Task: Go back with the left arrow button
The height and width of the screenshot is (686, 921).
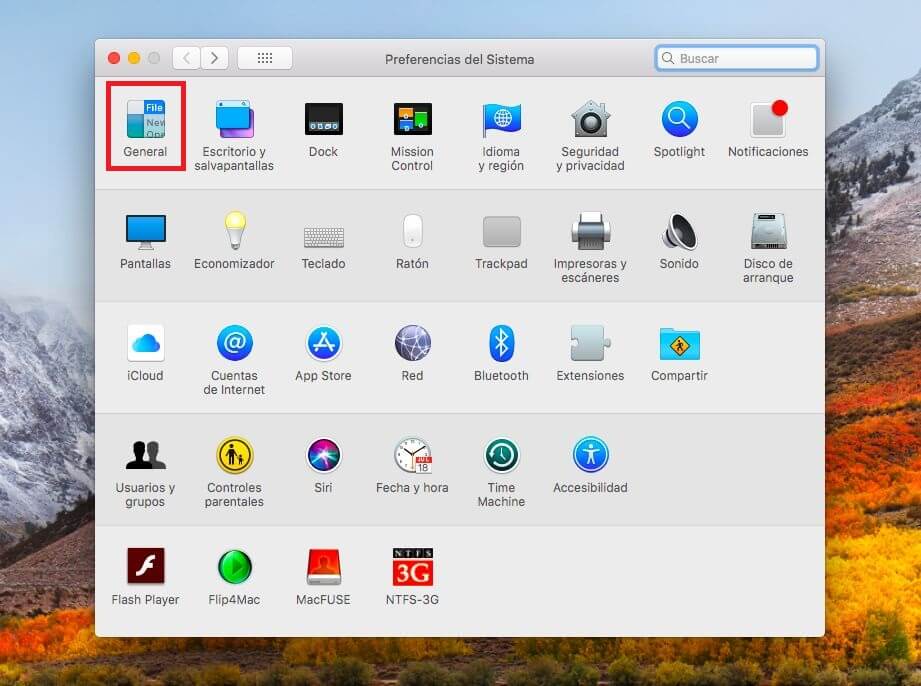Action: point(187,58)
